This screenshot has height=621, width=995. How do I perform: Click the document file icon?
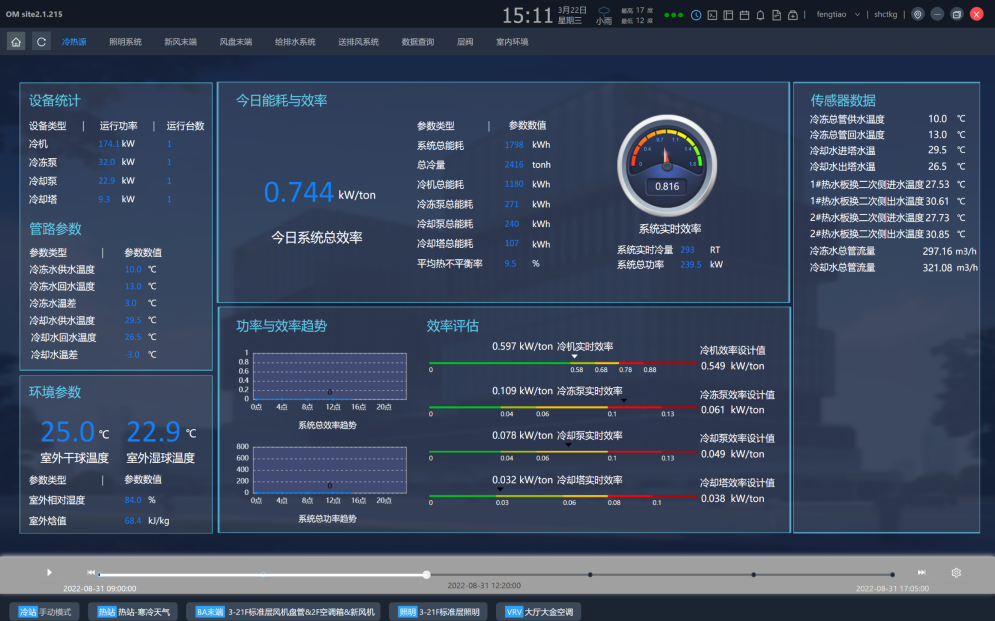pos(776,15)
